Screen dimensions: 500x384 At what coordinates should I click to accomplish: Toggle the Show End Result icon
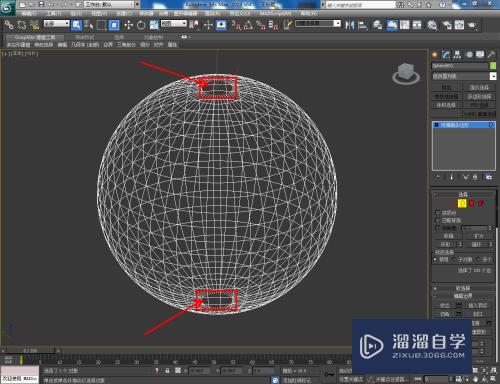(x=452, y=177)
